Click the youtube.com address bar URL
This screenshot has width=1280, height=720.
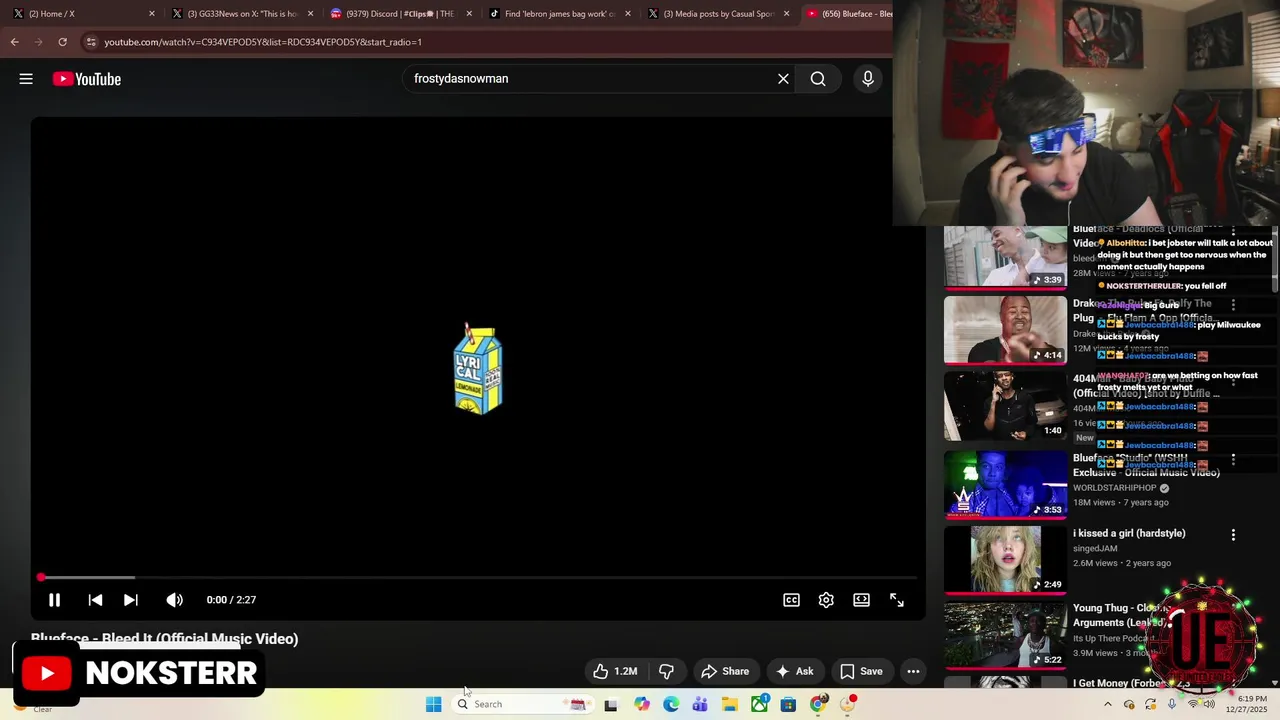pyautogui.click(x=263, y=42)
